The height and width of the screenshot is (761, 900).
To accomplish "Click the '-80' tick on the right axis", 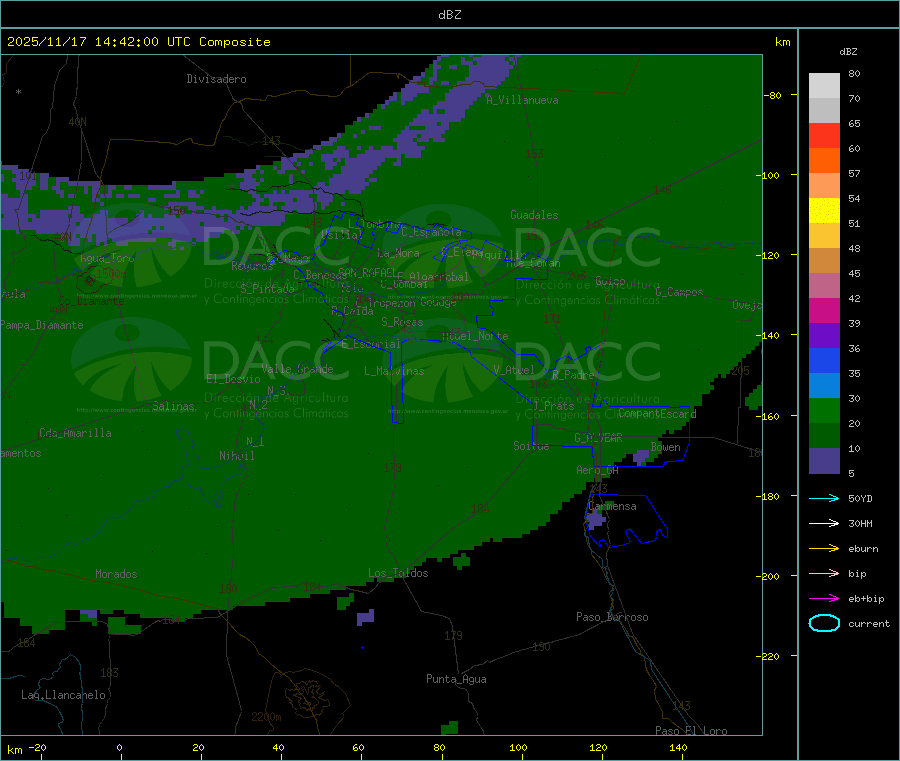I will click(x=772, y=95).
